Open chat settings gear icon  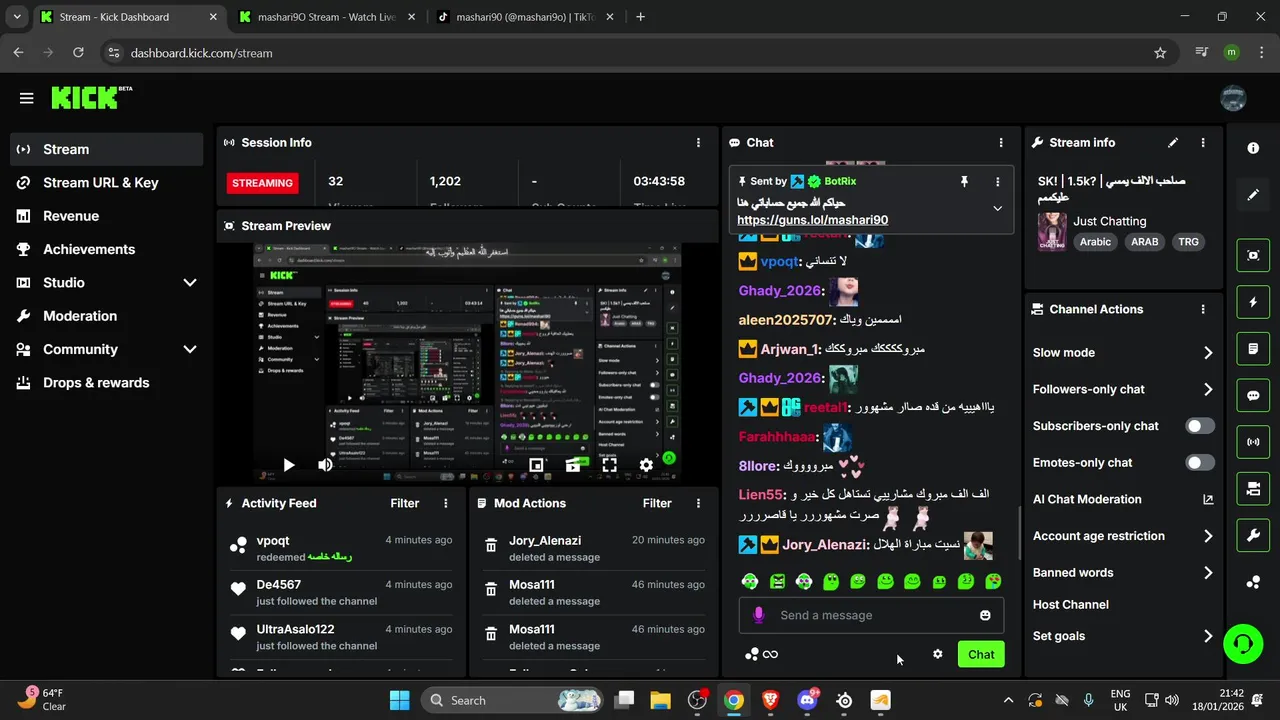937,654
